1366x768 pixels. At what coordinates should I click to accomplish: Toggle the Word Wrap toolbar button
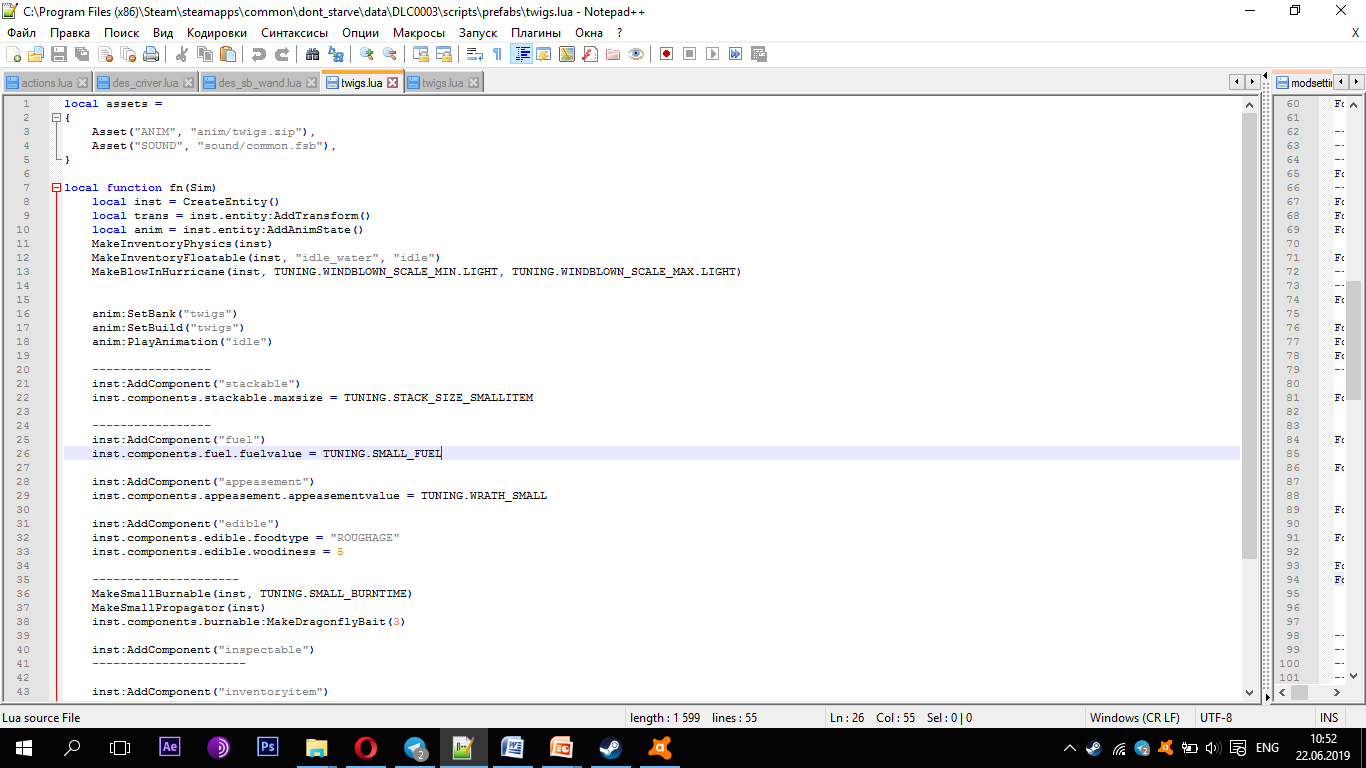(475, 54)
